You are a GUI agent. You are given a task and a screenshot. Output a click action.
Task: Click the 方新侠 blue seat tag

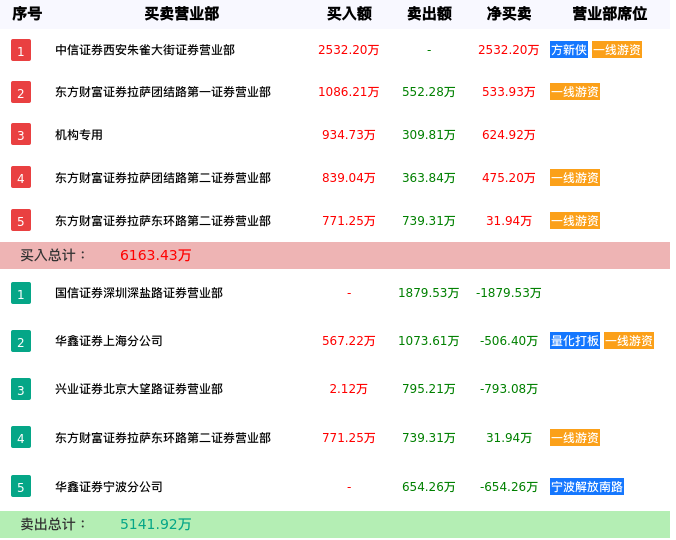click(569, 50)
